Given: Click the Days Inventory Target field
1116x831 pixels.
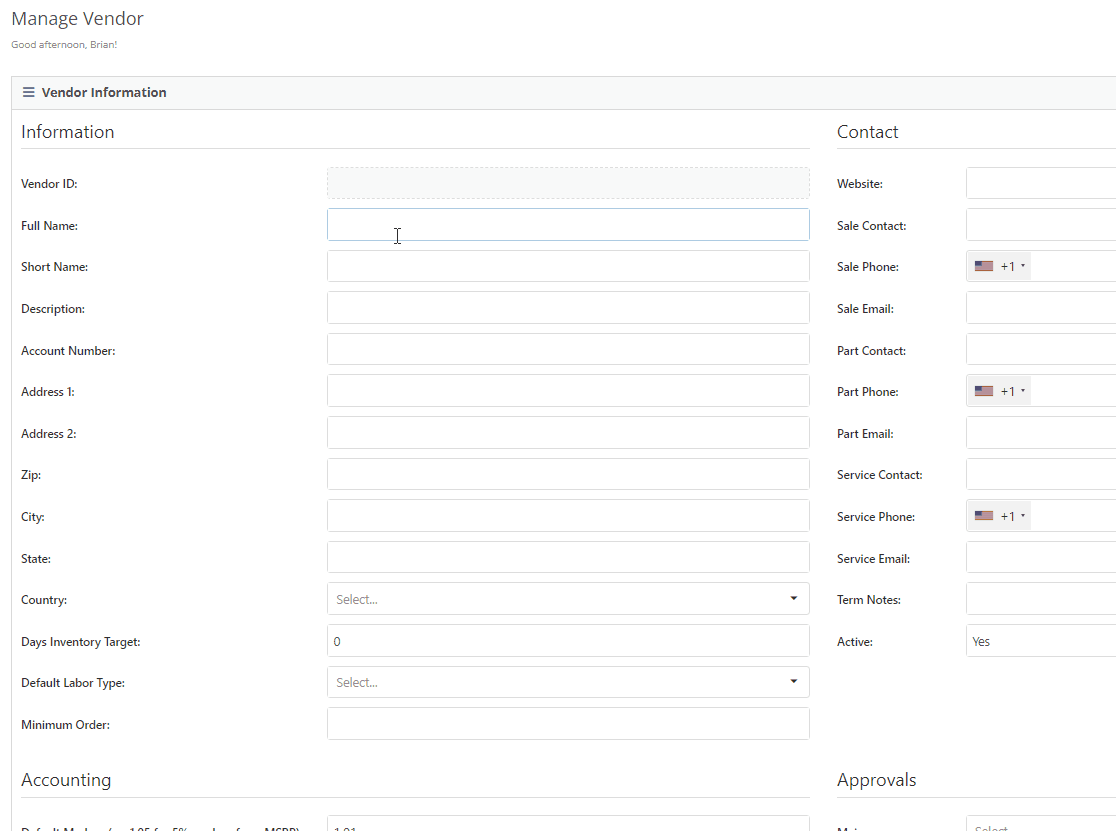Looking at the screenshot, I should coord(568,641).
